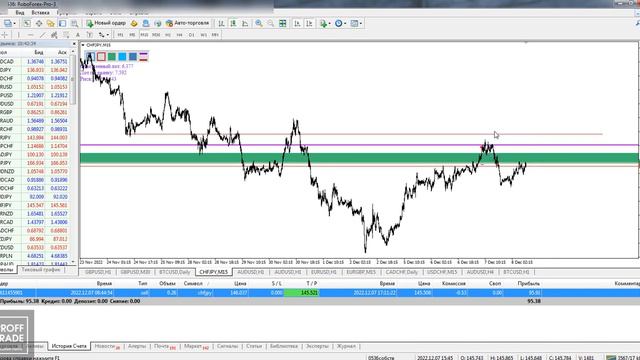Sort Market Watch by Аск column
Viewport: 640px width, 360px height.
[62, 52]
